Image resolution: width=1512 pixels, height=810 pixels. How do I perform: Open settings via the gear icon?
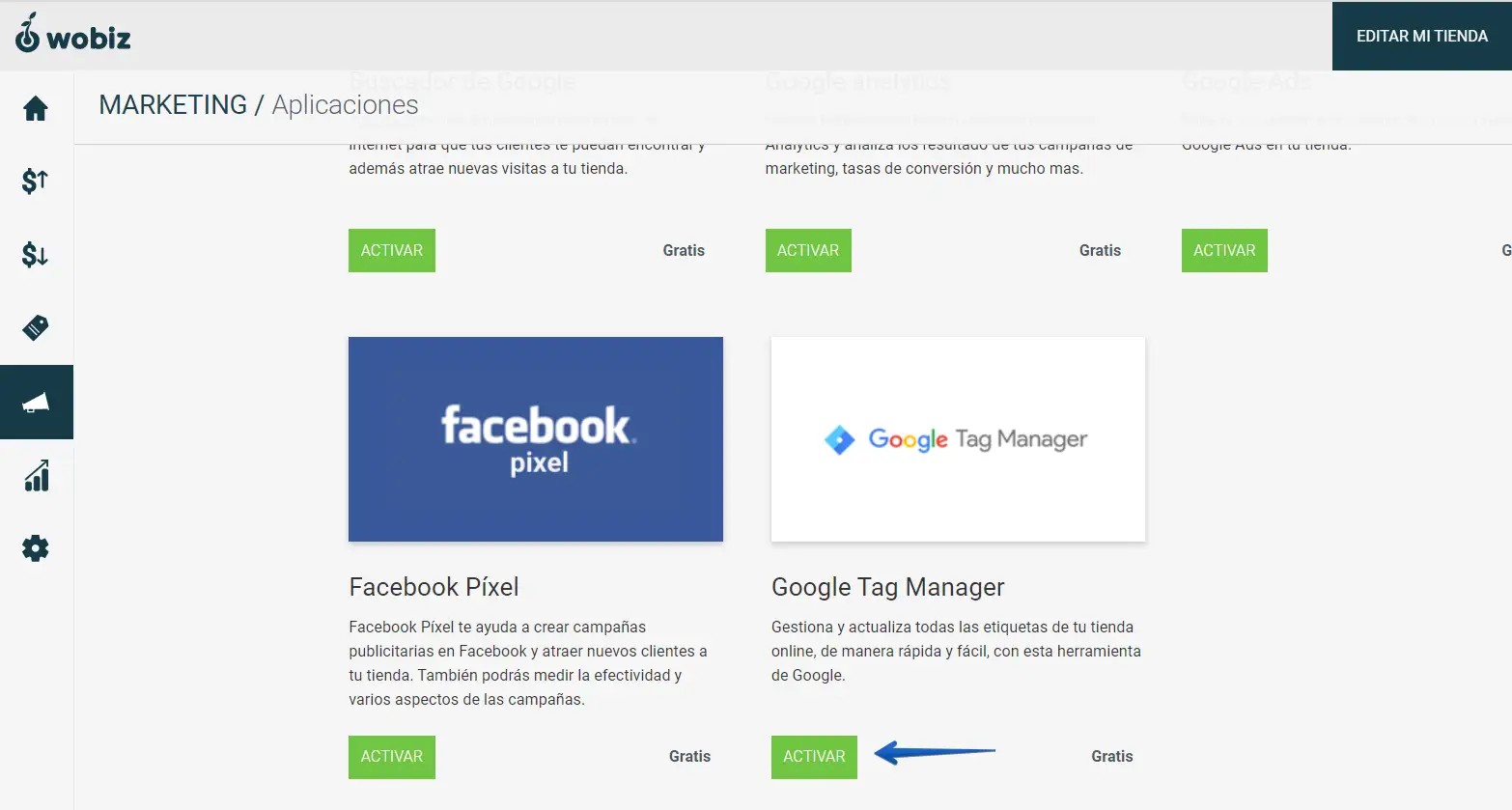point(36,548)
